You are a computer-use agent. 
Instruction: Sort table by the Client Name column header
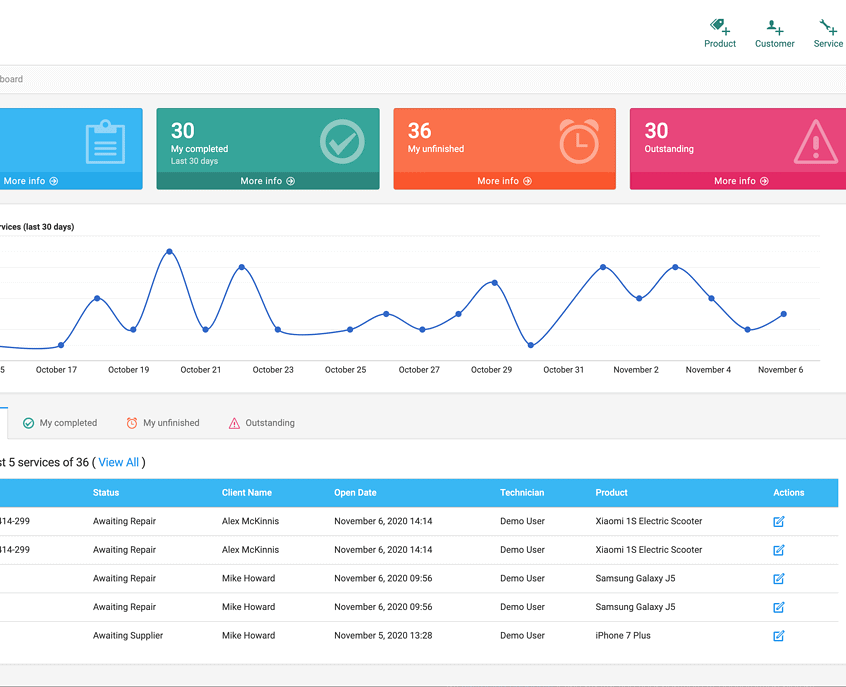[246, 492]
